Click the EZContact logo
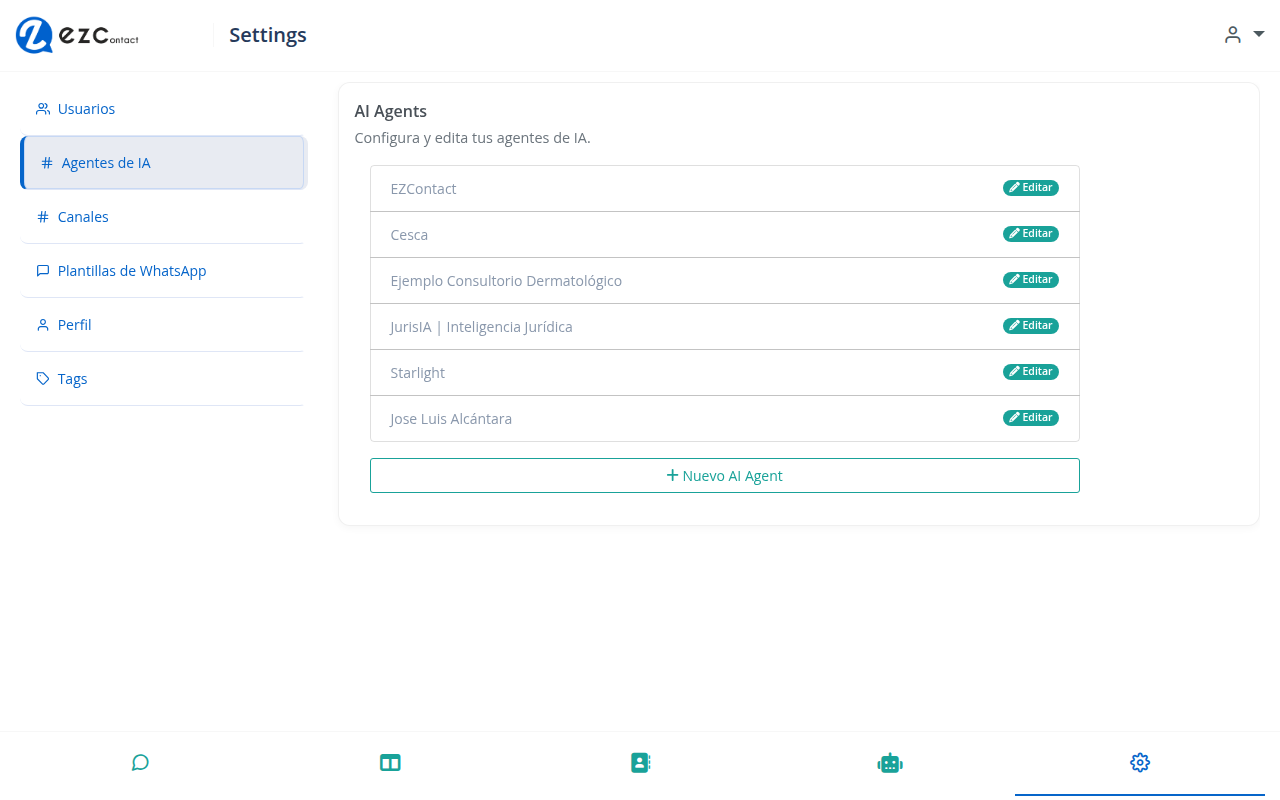The height and width of the screenshot is (800, 1280). [x=76, y=36]
